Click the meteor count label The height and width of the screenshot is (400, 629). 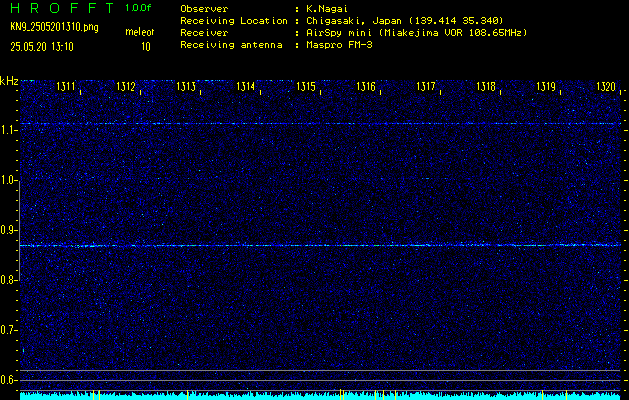[x=140, y=32]
